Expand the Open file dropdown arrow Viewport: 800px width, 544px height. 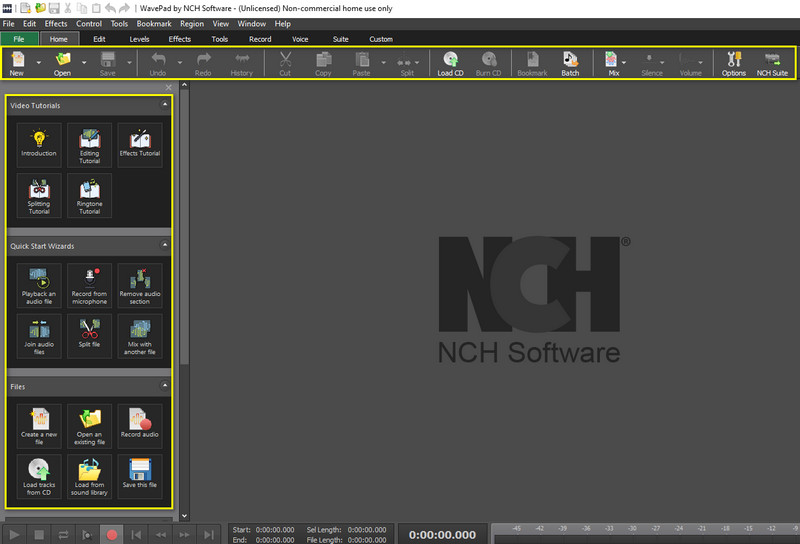(84, 62)
